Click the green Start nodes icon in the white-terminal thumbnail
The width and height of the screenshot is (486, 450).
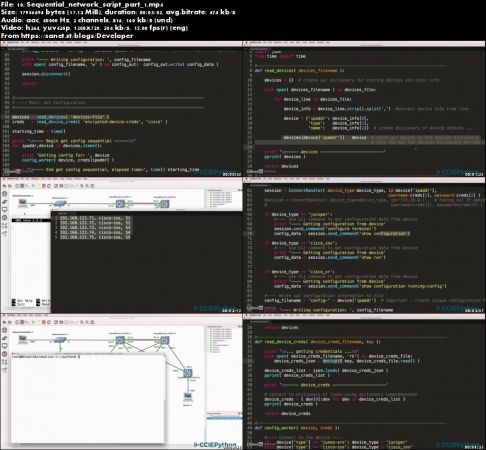tap(34, 322)
